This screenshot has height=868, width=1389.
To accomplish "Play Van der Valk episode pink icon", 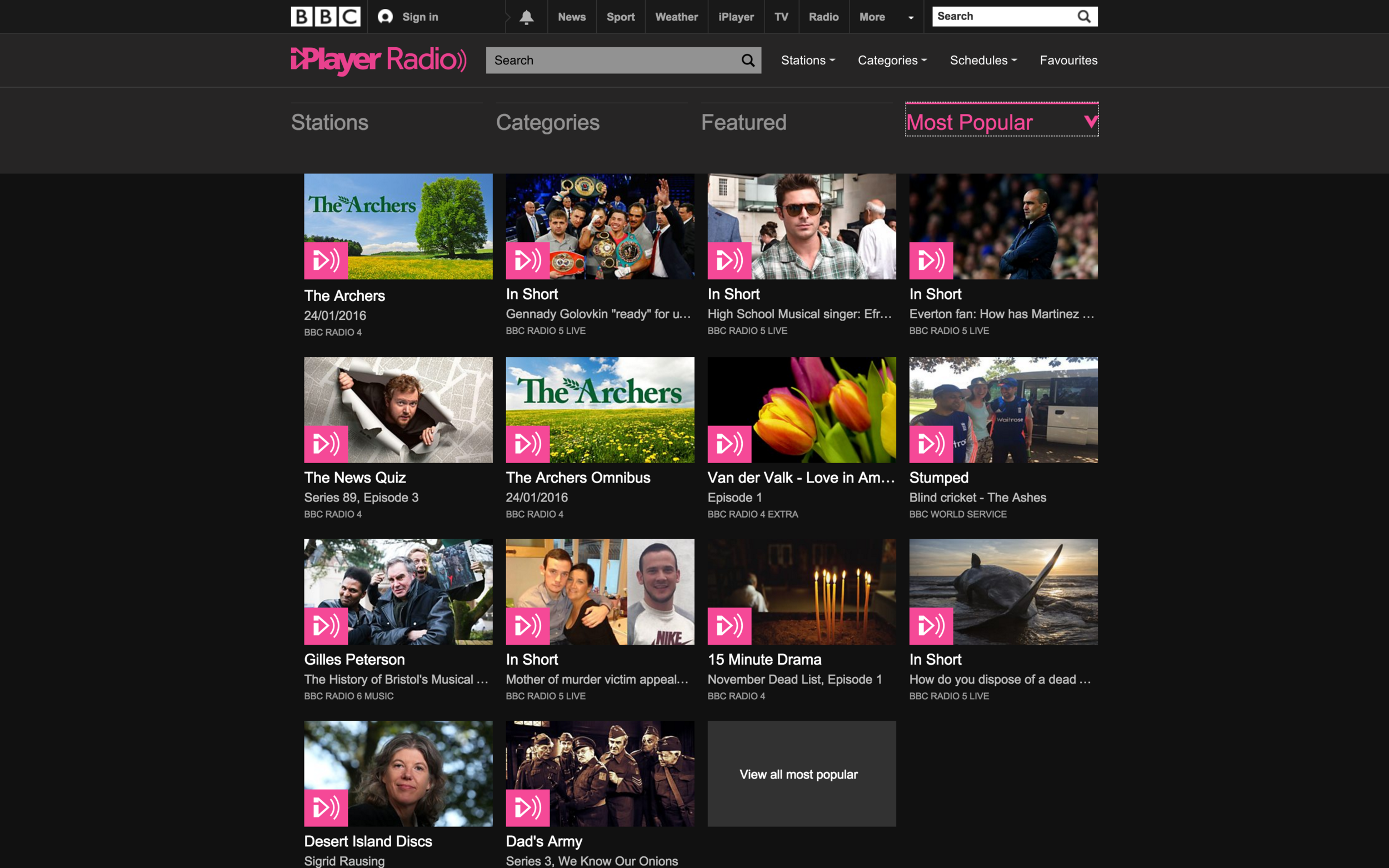I will 730,444.
